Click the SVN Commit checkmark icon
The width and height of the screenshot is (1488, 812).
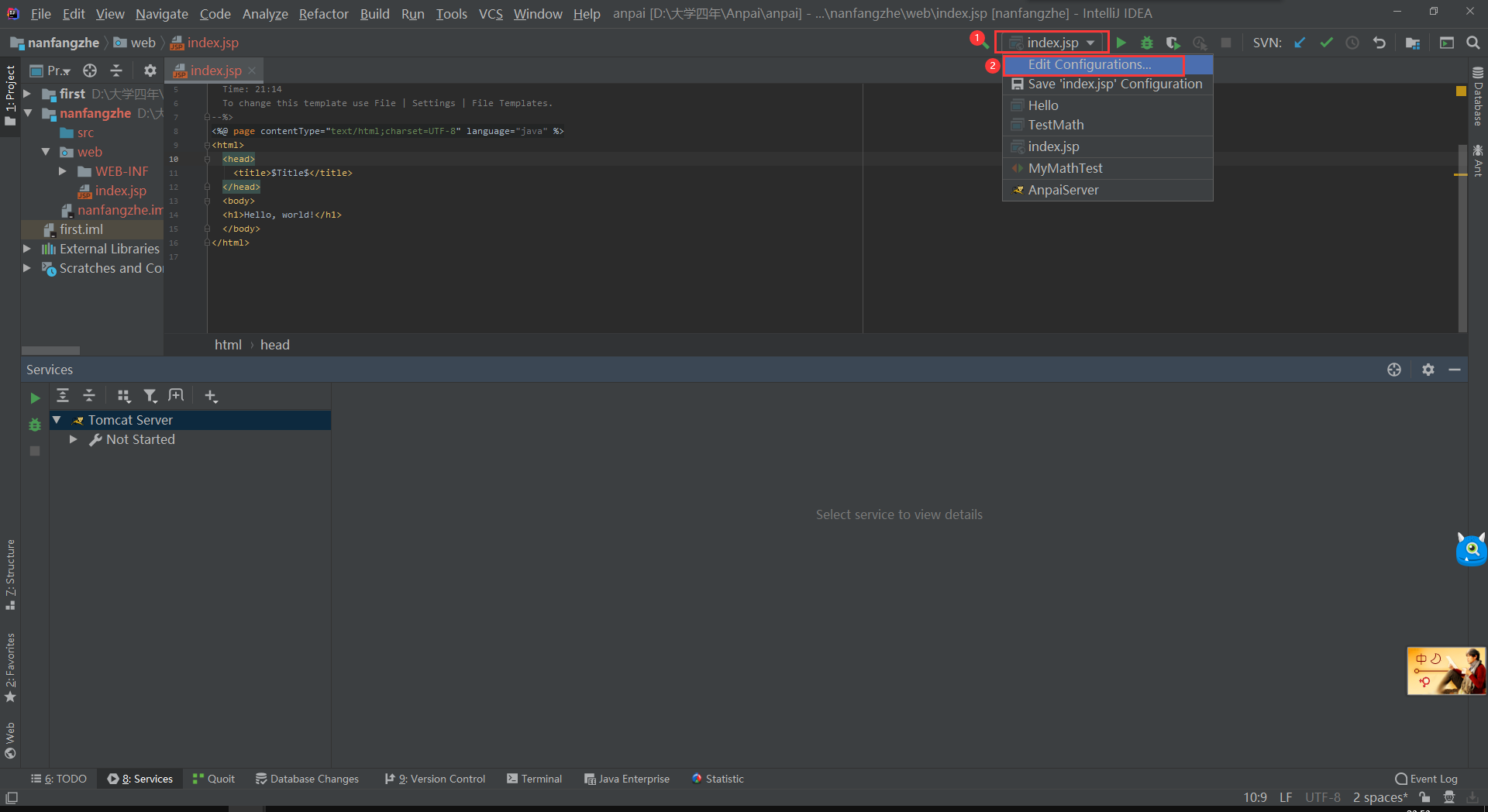click(1326, 43)
